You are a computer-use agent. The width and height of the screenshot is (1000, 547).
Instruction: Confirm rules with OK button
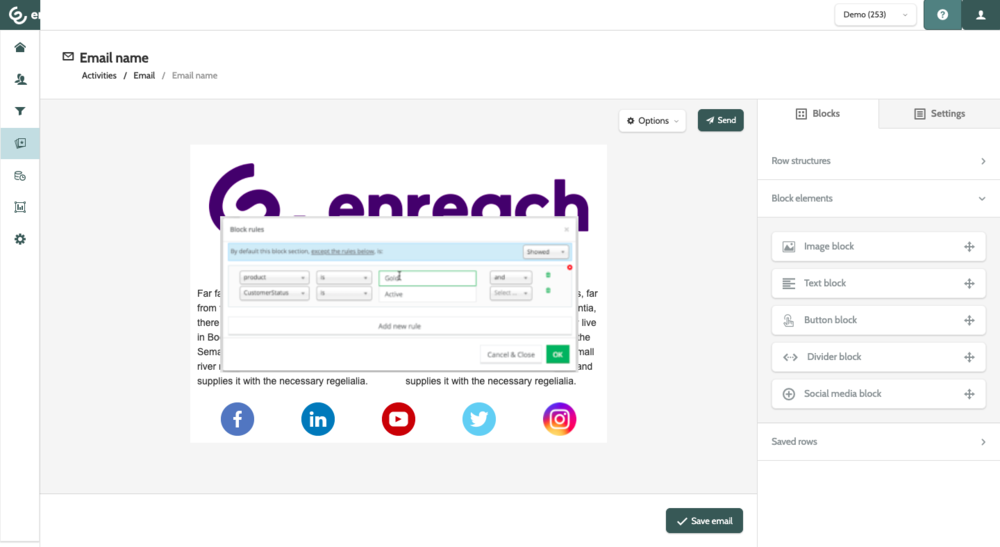tap(557, 354)
